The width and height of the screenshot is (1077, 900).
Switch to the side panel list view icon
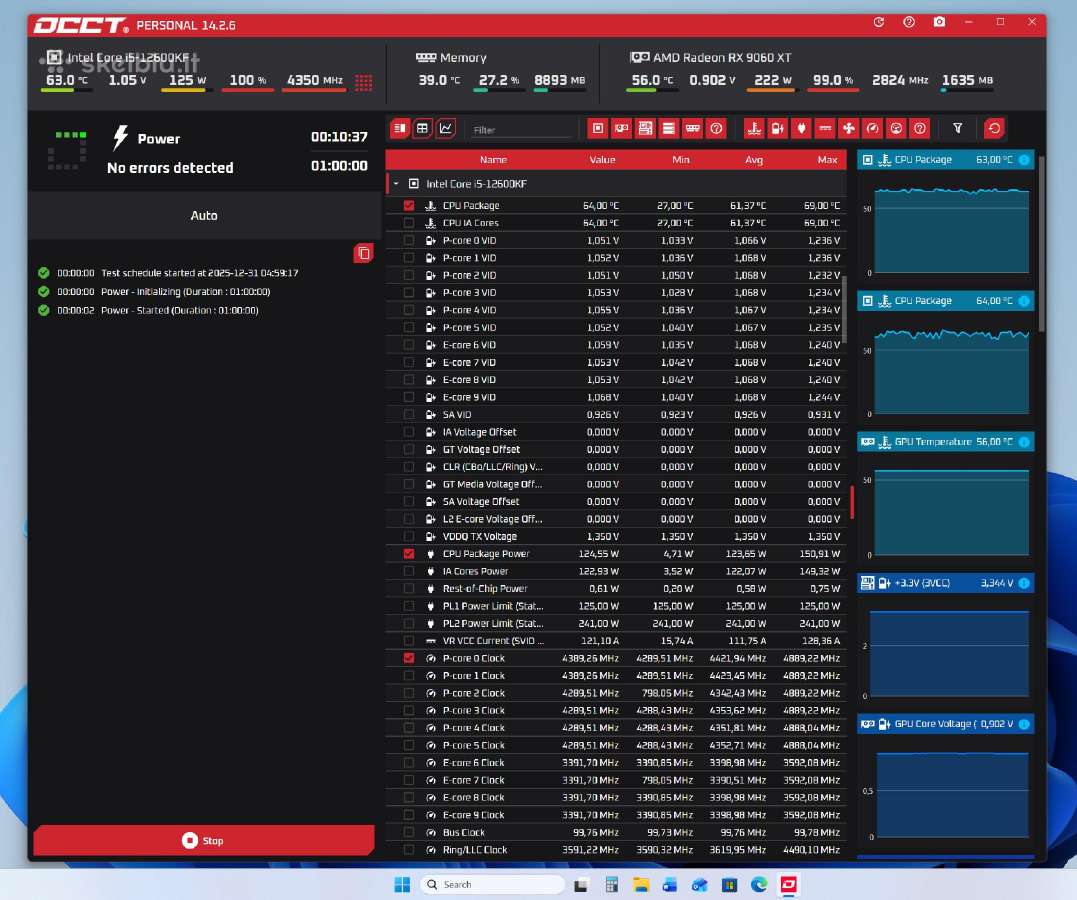click(x=400, y=128)
